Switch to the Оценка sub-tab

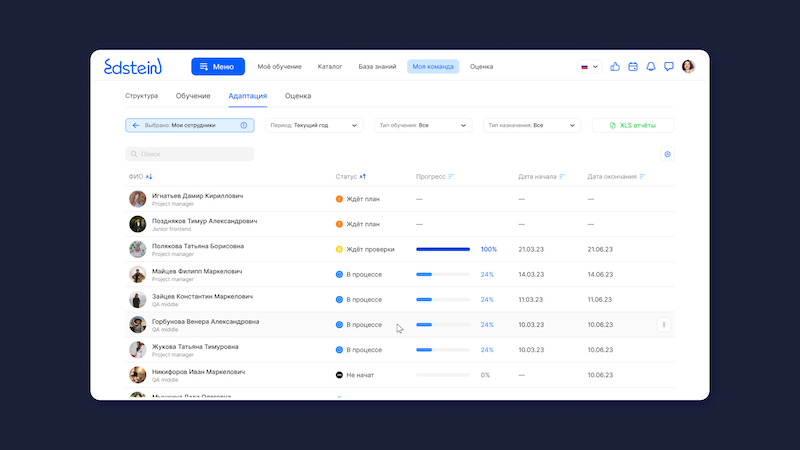pyautogui.click(x=298, y=96)
